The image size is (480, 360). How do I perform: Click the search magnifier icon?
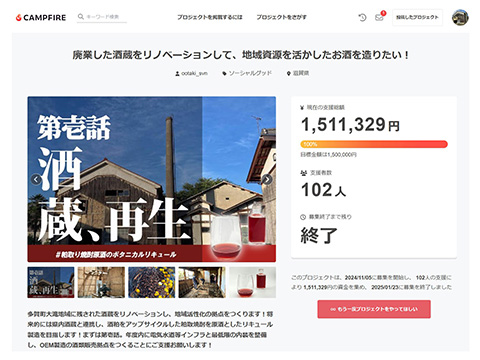tap(81, 16)
